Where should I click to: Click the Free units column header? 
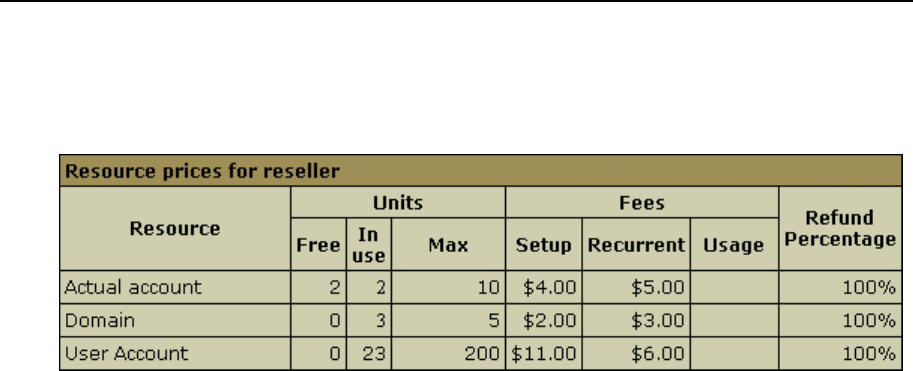coord(318,245)
